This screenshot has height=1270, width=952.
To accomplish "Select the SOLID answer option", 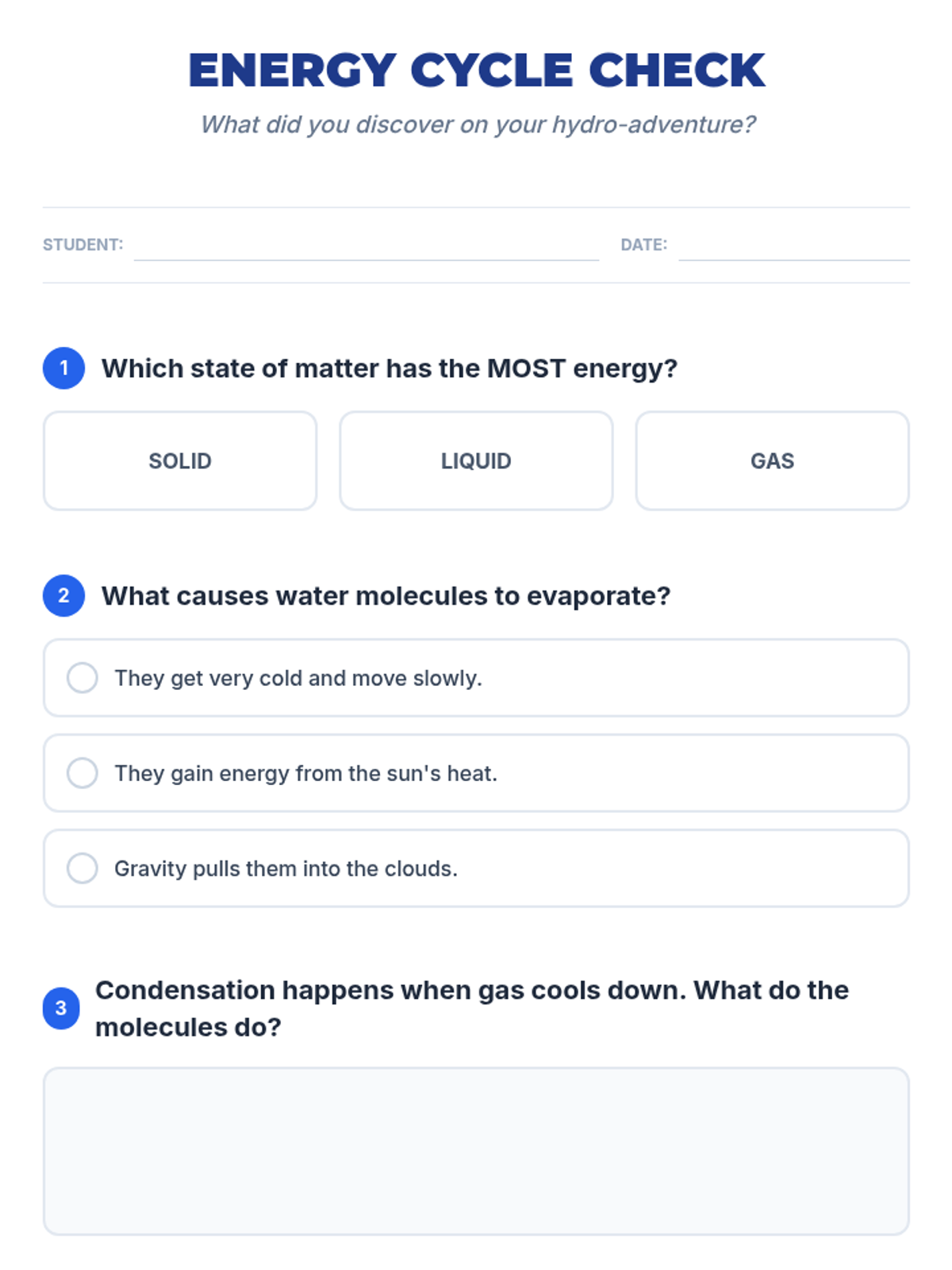I will 180,460.
